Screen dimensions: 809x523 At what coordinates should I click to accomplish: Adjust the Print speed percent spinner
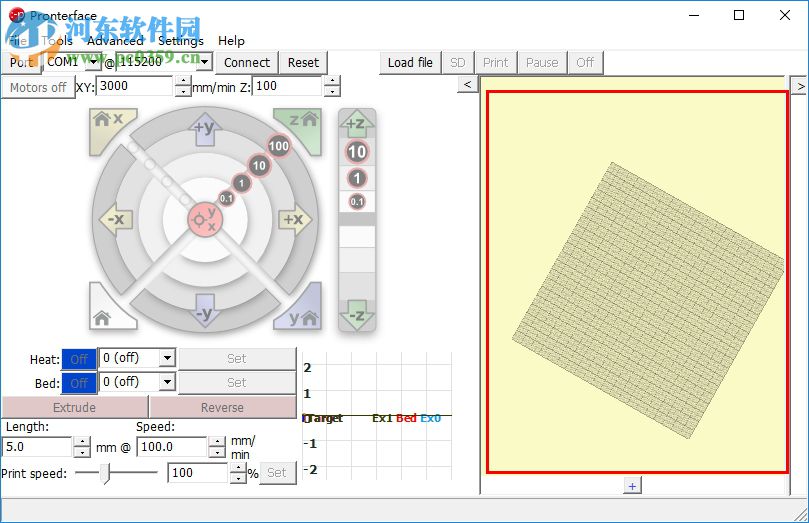237,473
